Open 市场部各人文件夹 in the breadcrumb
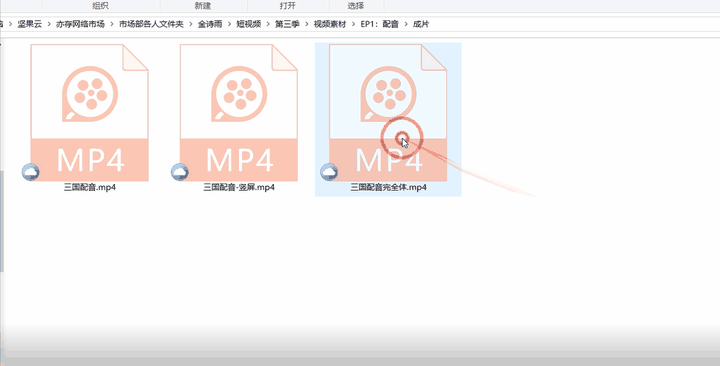720x366 pixels. click(x=151, y=24)
